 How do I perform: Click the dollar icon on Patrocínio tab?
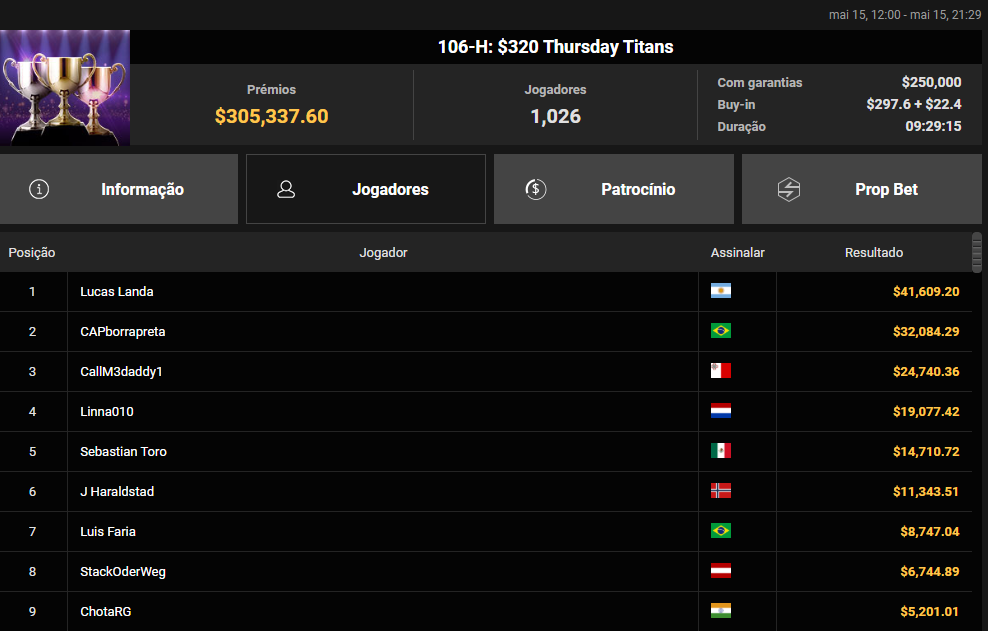[x=535, y=189]
